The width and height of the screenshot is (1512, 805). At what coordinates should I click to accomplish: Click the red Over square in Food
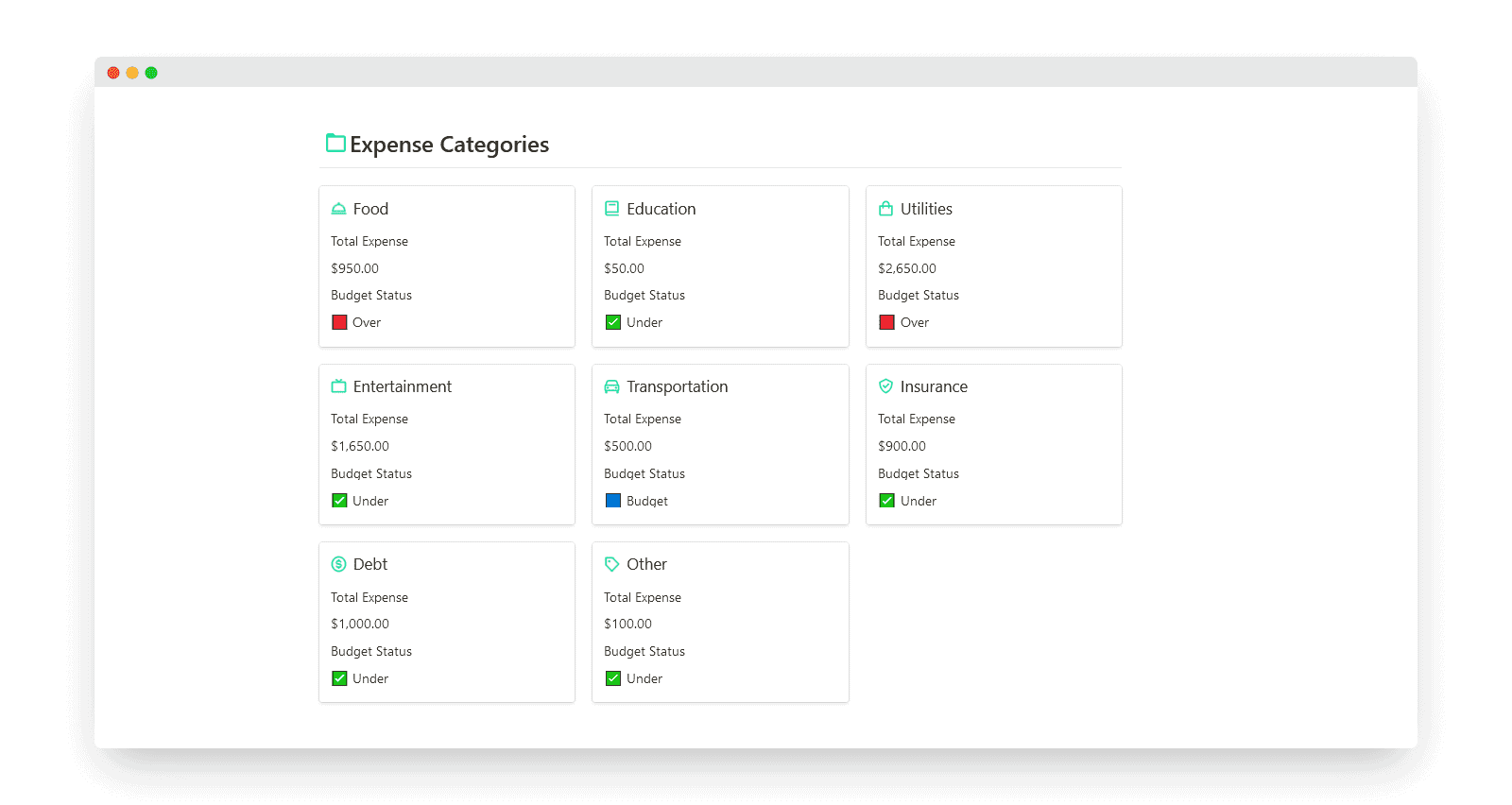click(x=339, y=322)
